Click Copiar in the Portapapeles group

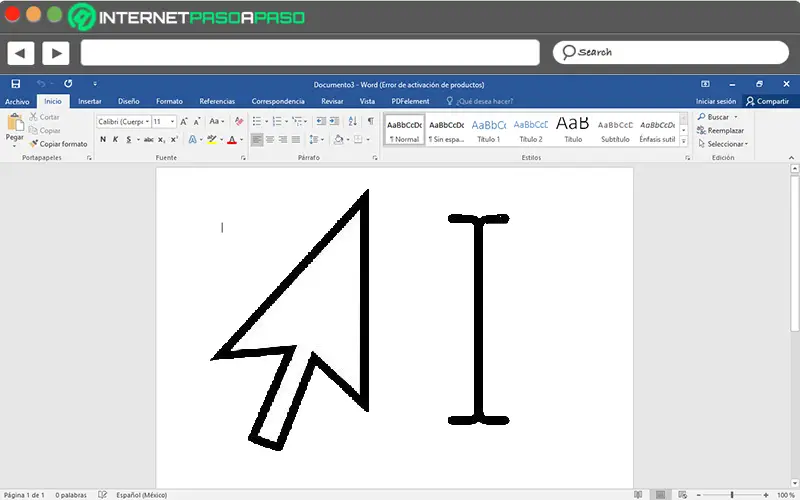tap(44, 131)
